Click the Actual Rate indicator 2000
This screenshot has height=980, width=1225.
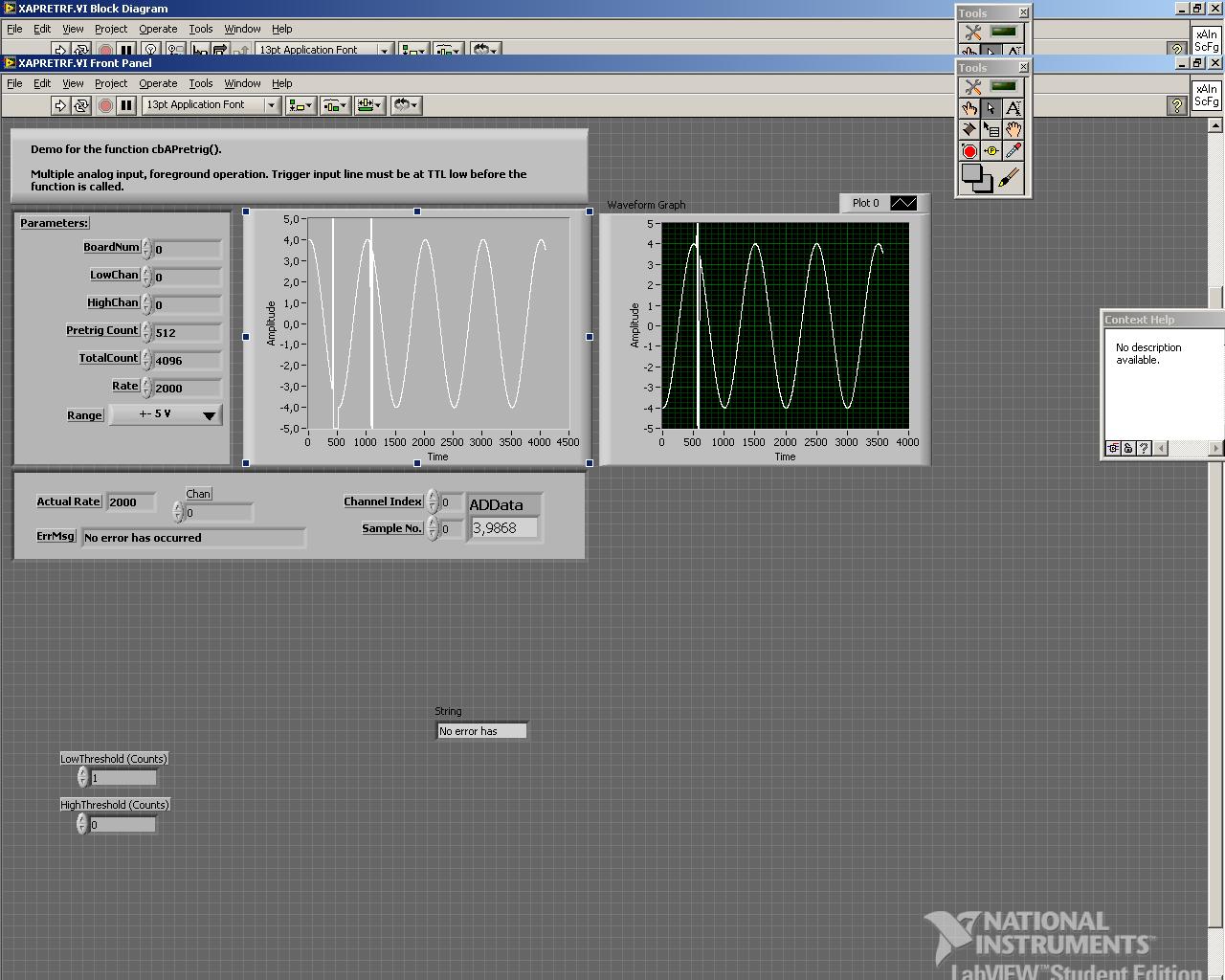coord(130,502)
